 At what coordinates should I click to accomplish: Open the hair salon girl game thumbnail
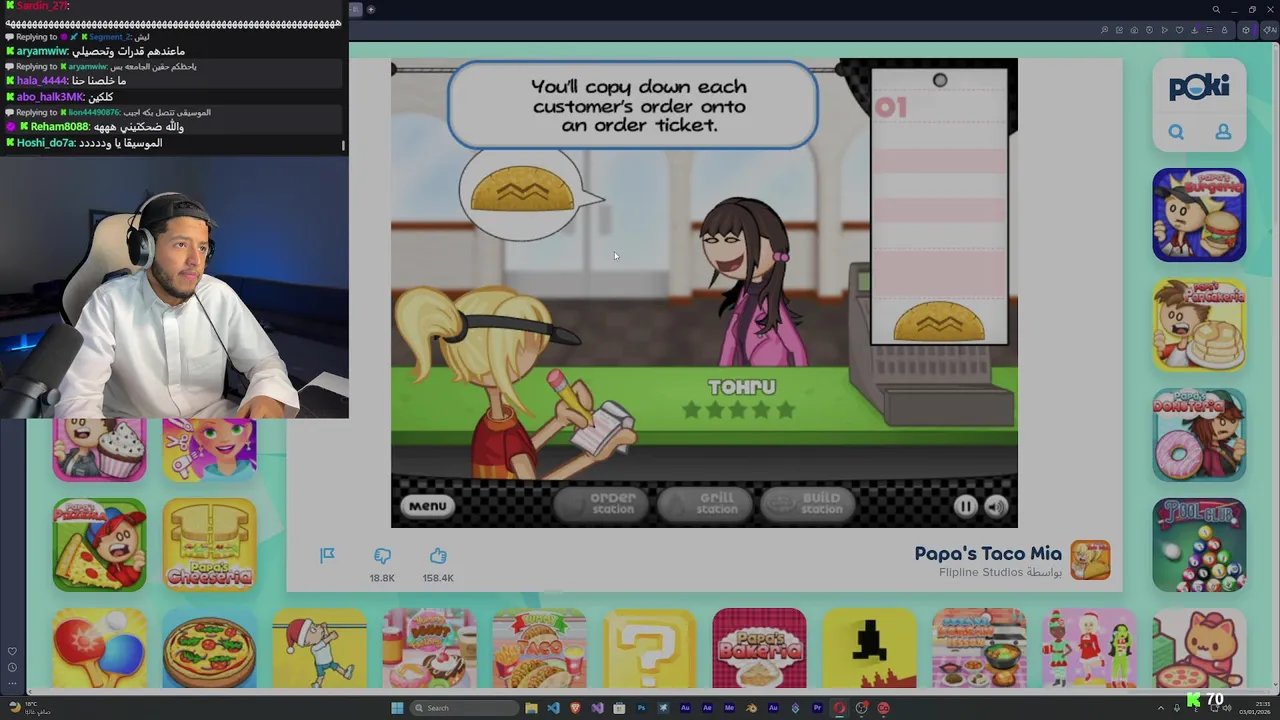point(209,450)
